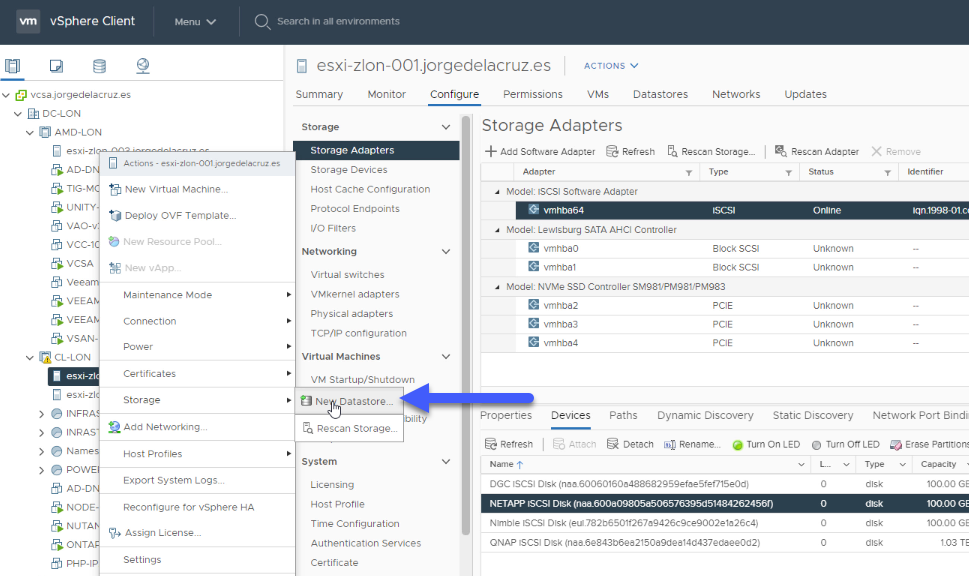The width and height of the screenshot is (969, 576).
Task: Click the vmhba64 adapter icon
Action: (x=533, y=210)
